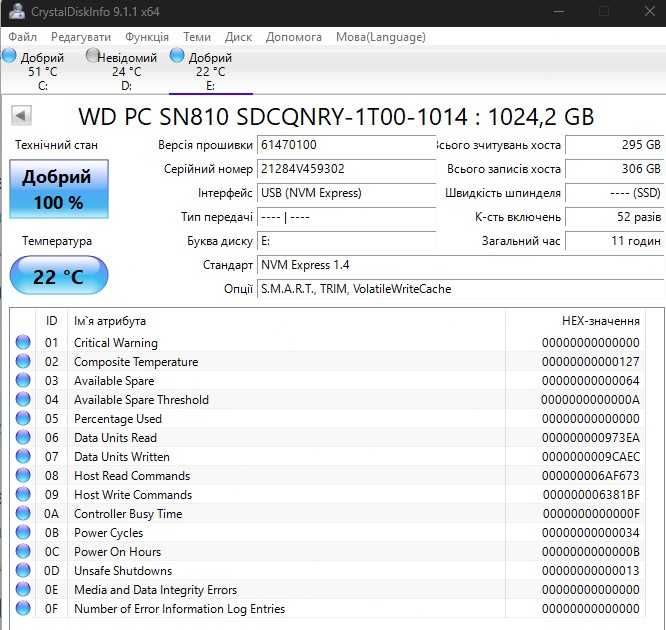Open the Функція menu
This screenshot has width=666, height=630.
click(147, 37)
